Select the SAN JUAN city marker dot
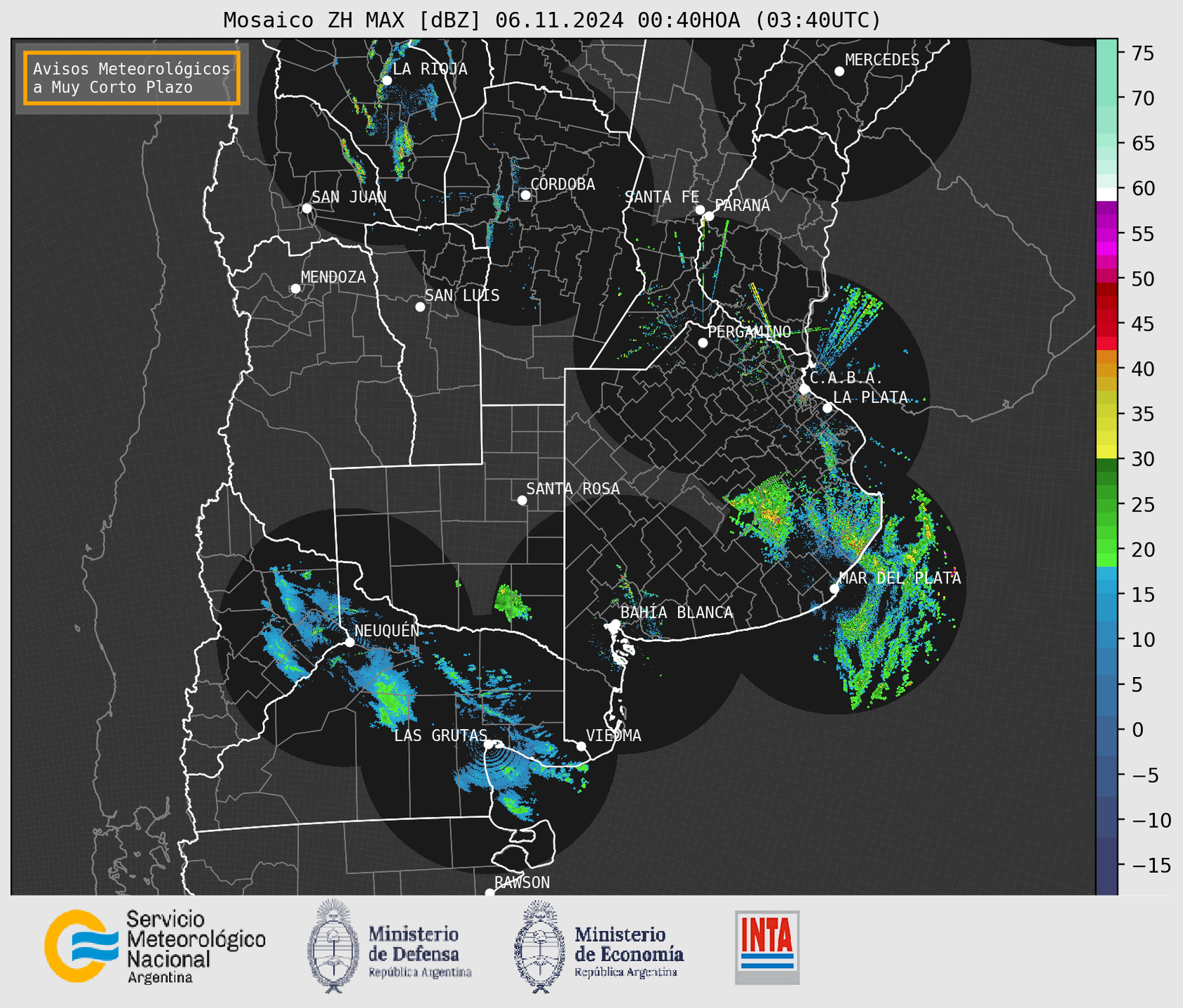The width and height of the screenshot is (1183, 1008). pos(306,208)
